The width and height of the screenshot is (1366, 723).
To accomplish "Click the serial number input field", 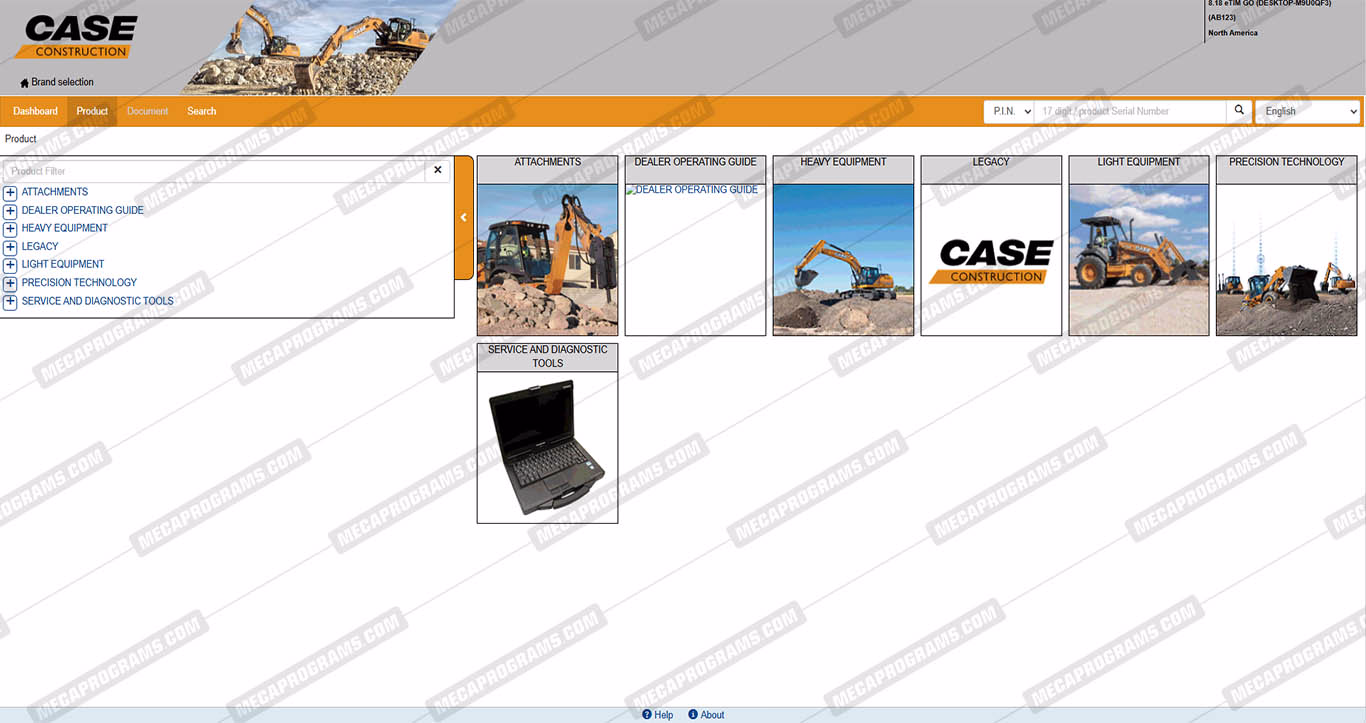I will 1129,111.
